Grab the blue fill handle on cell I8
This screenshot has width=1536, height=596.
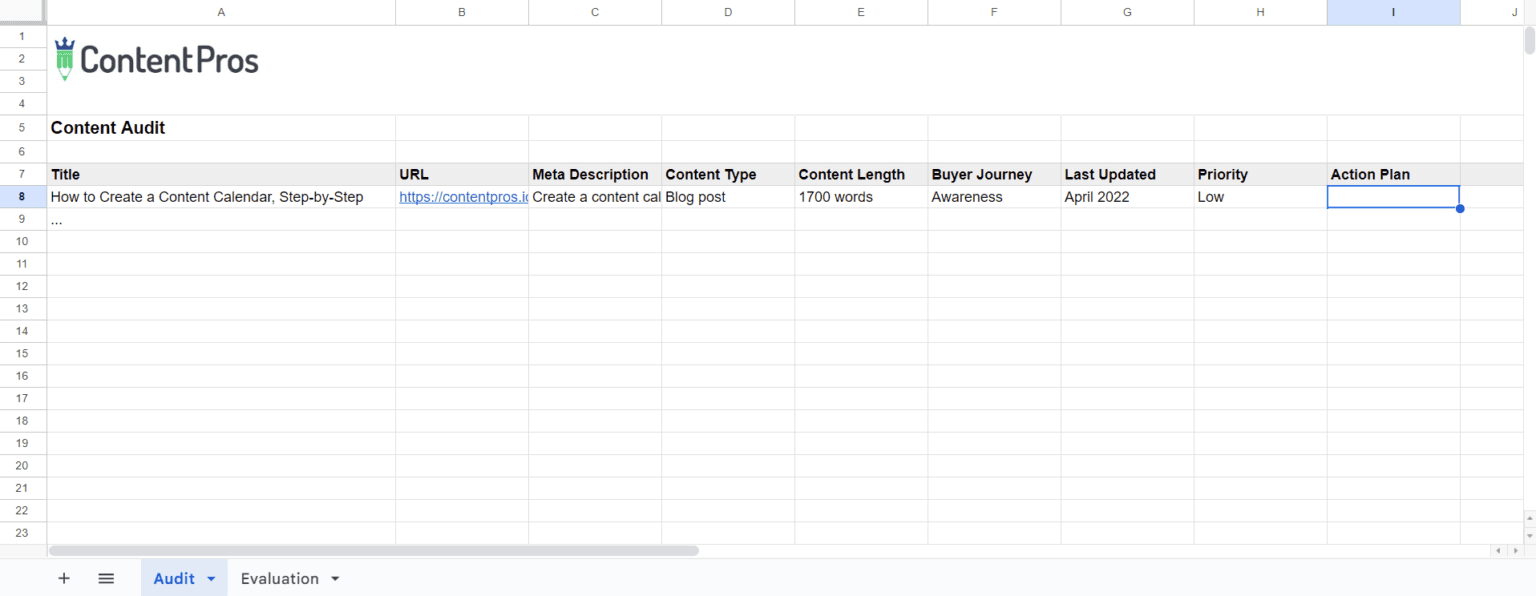pyautogui.click(x=1460, y=209)
